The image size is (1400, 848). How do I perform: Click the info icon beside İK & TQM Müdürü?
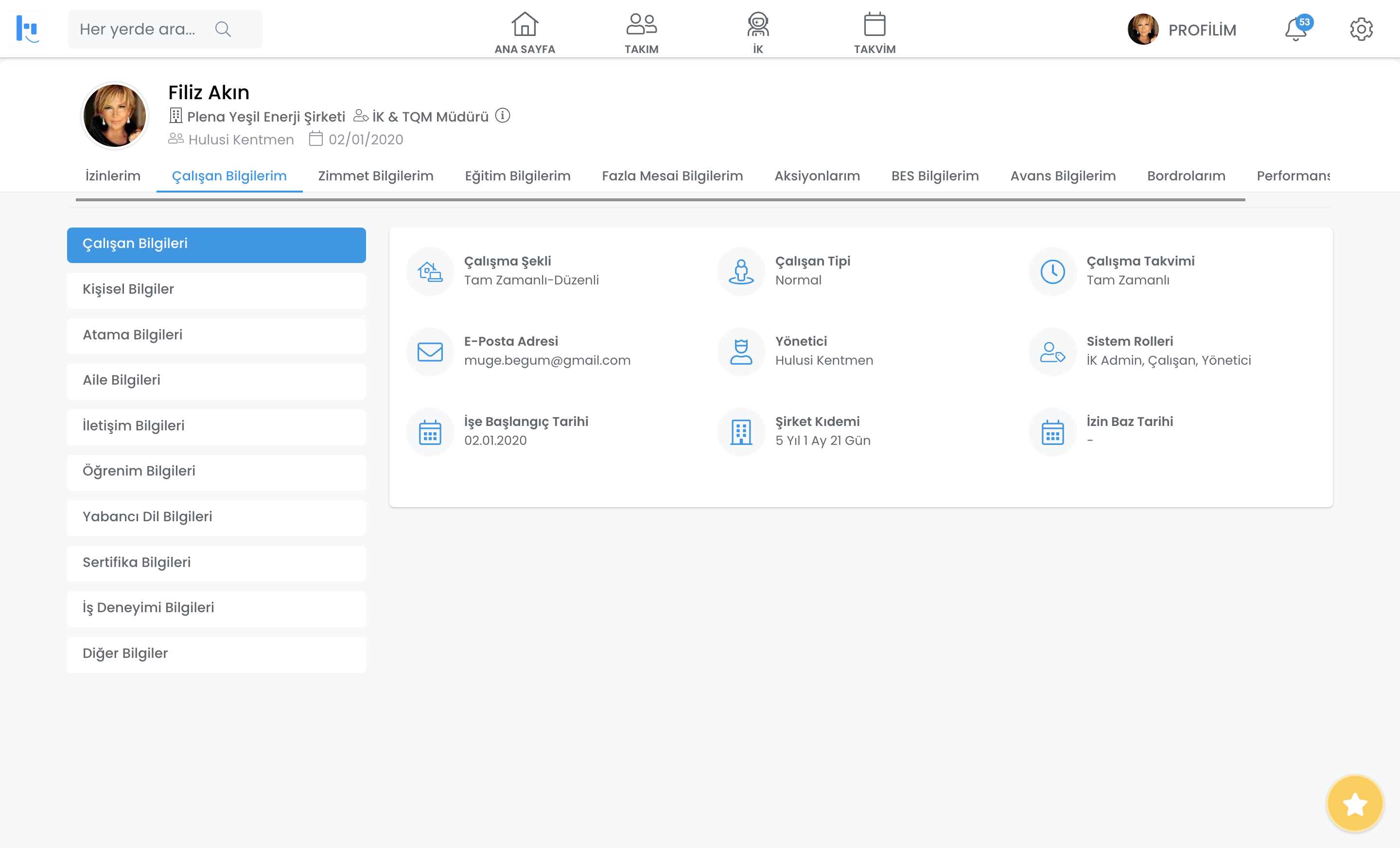click(x=502, y=115)
